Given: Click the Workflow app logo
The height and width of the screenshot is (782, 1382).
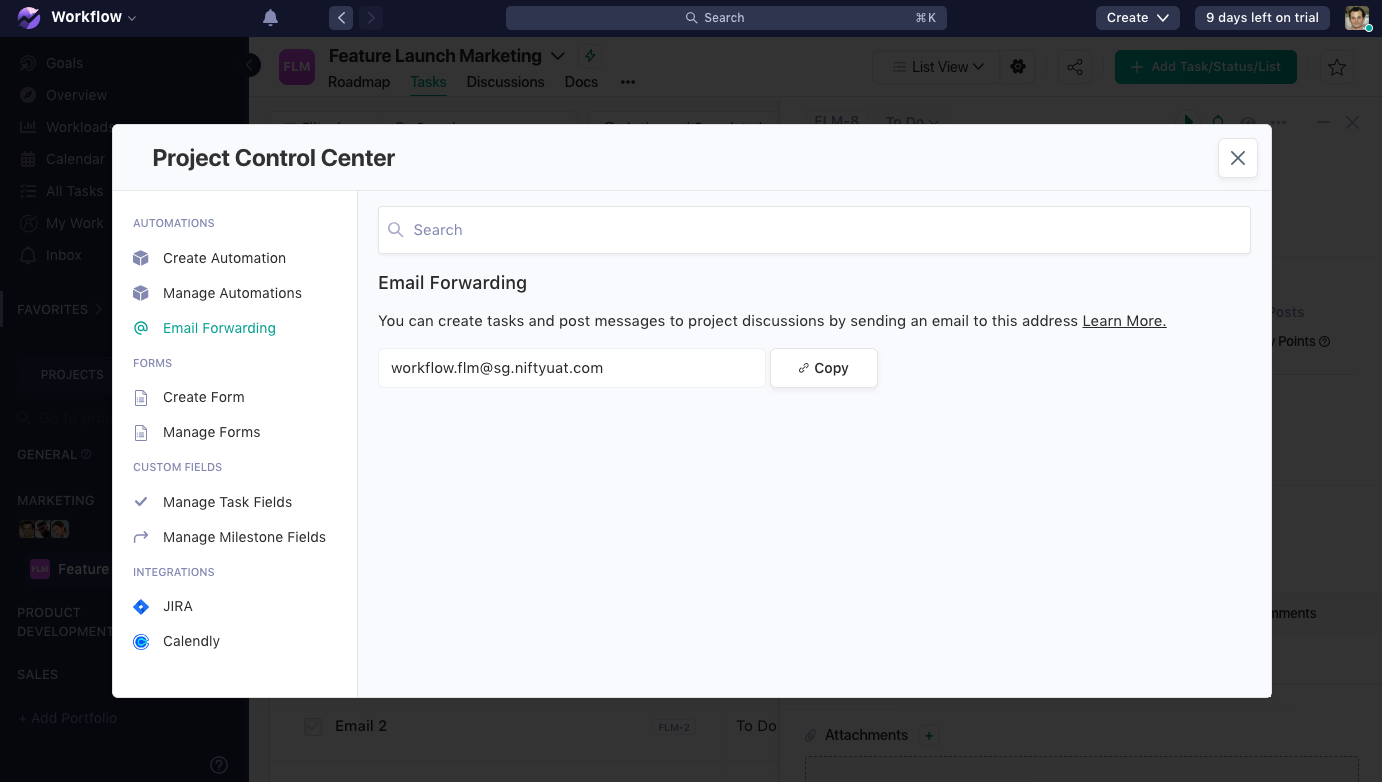Looking at the screenshot, I should (29, 18).
